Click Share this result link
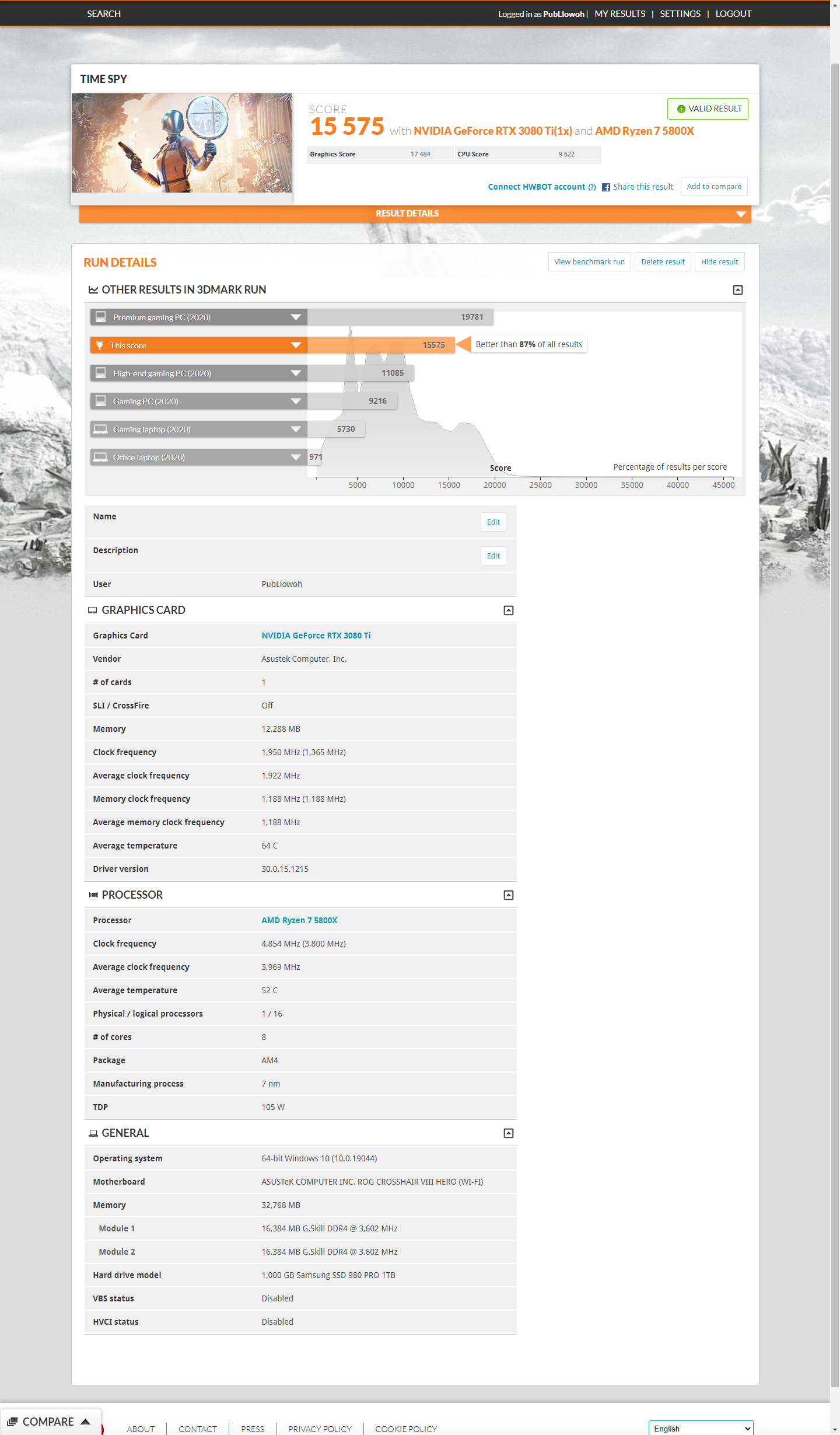 (643, 187)
